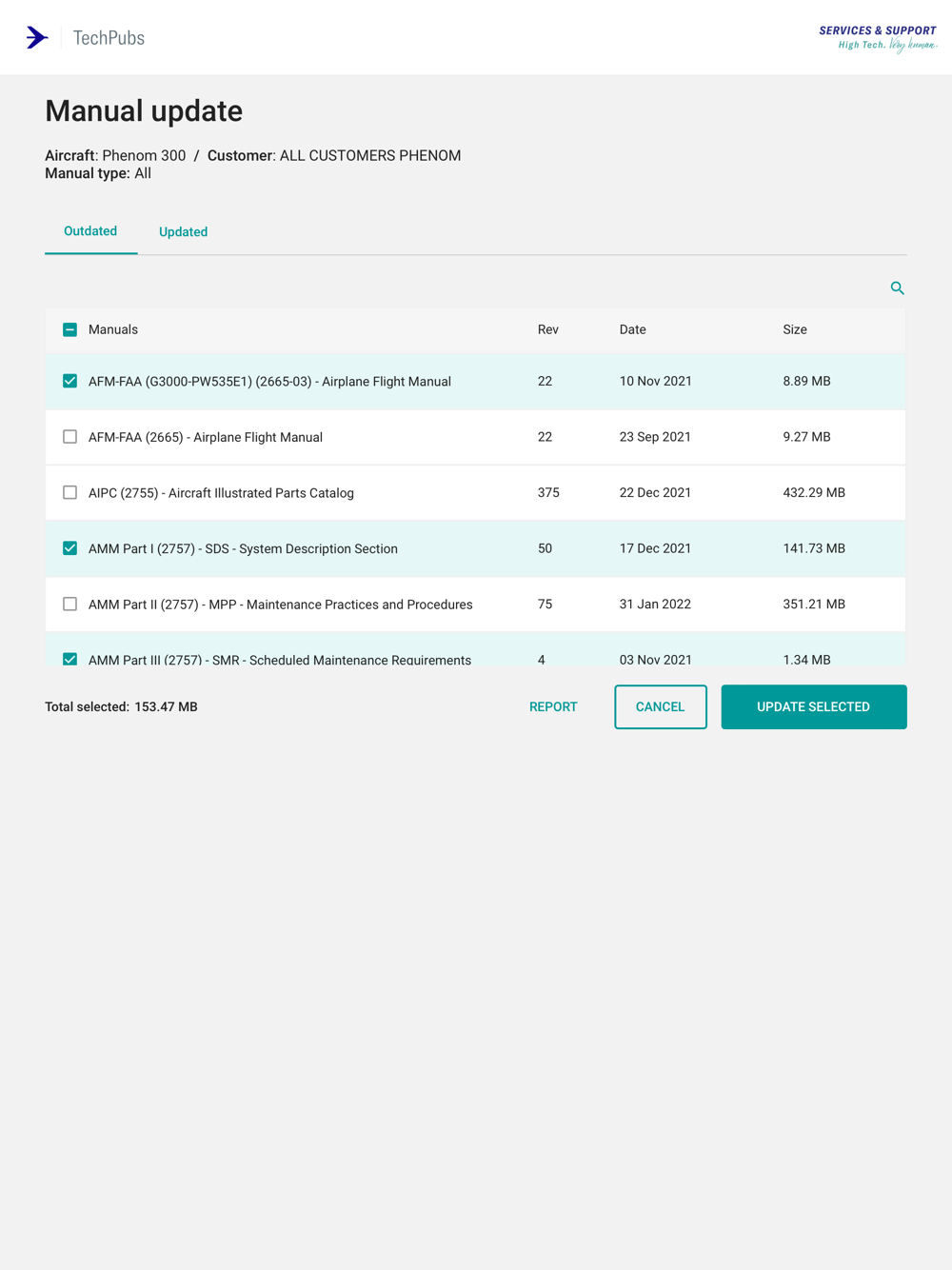Uncheck AFM-FAA (G3000-PW535E1) manual checkbox

(69, 381)
